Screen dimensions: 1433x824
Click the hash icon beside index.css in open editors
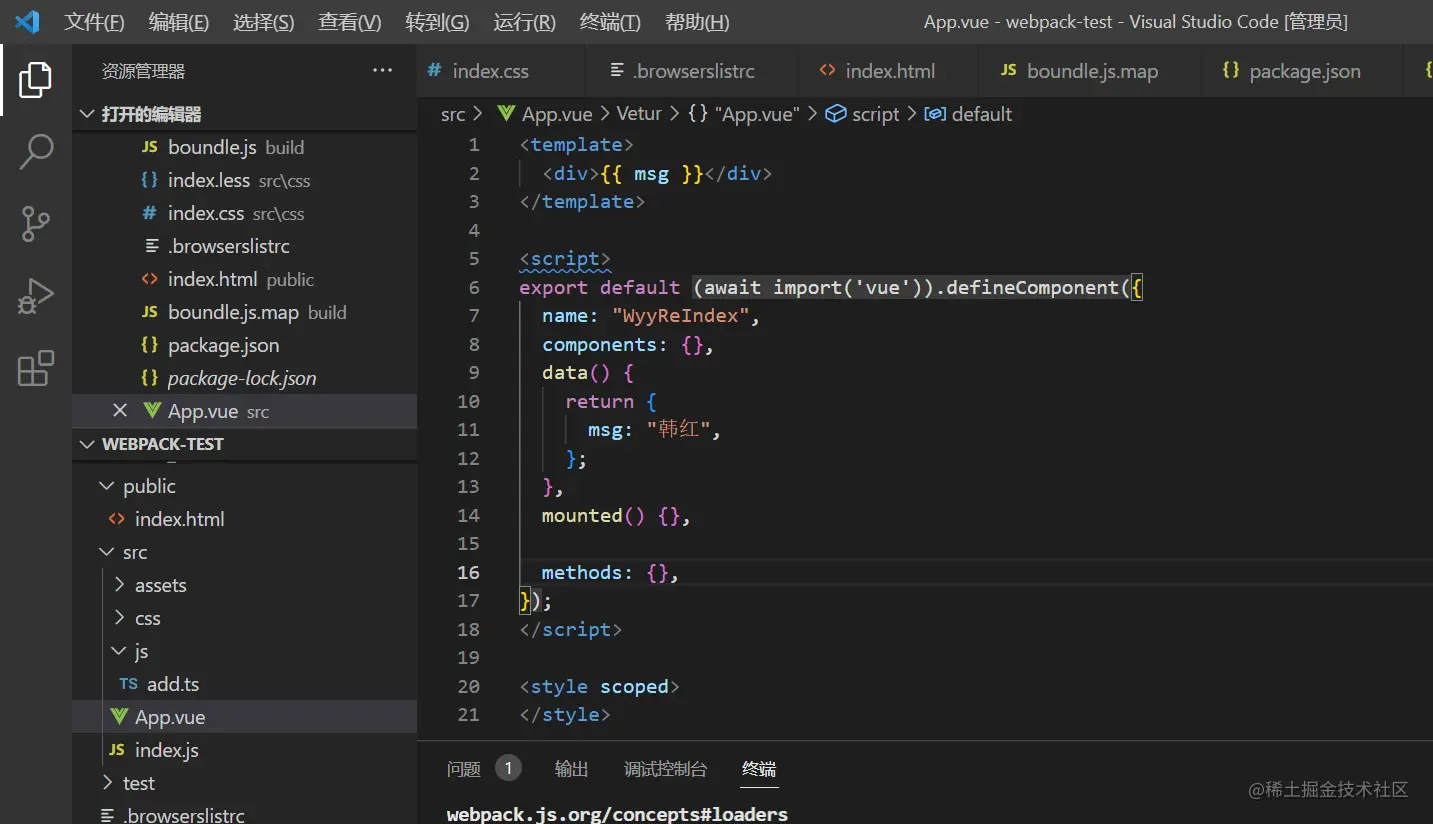(x=150, y=213)
